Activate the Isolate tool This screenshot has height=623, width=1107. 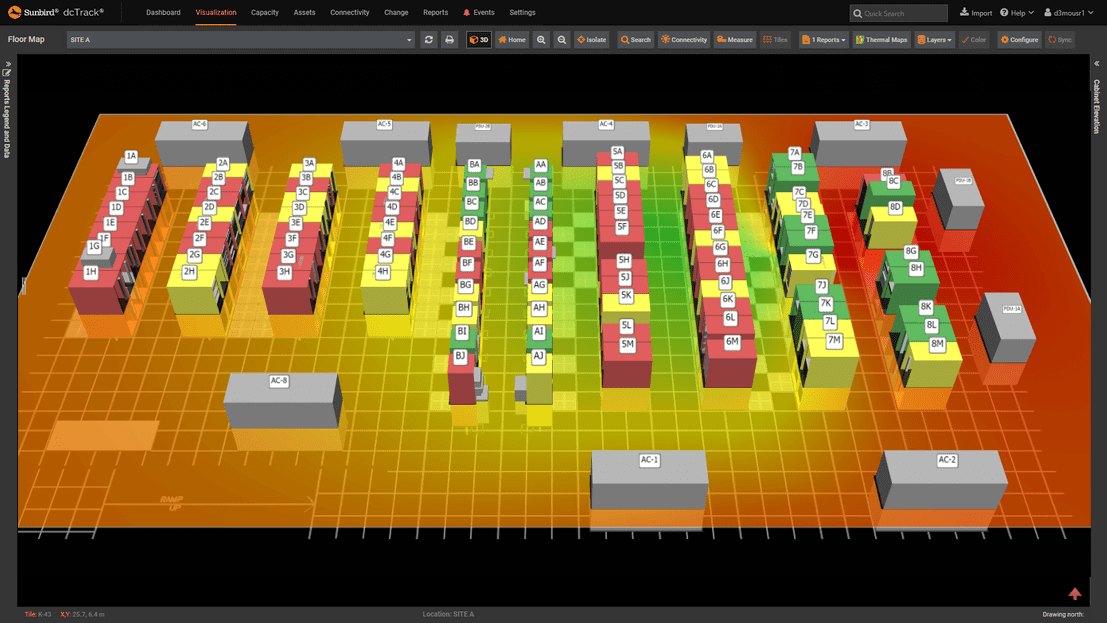point(591,39)
